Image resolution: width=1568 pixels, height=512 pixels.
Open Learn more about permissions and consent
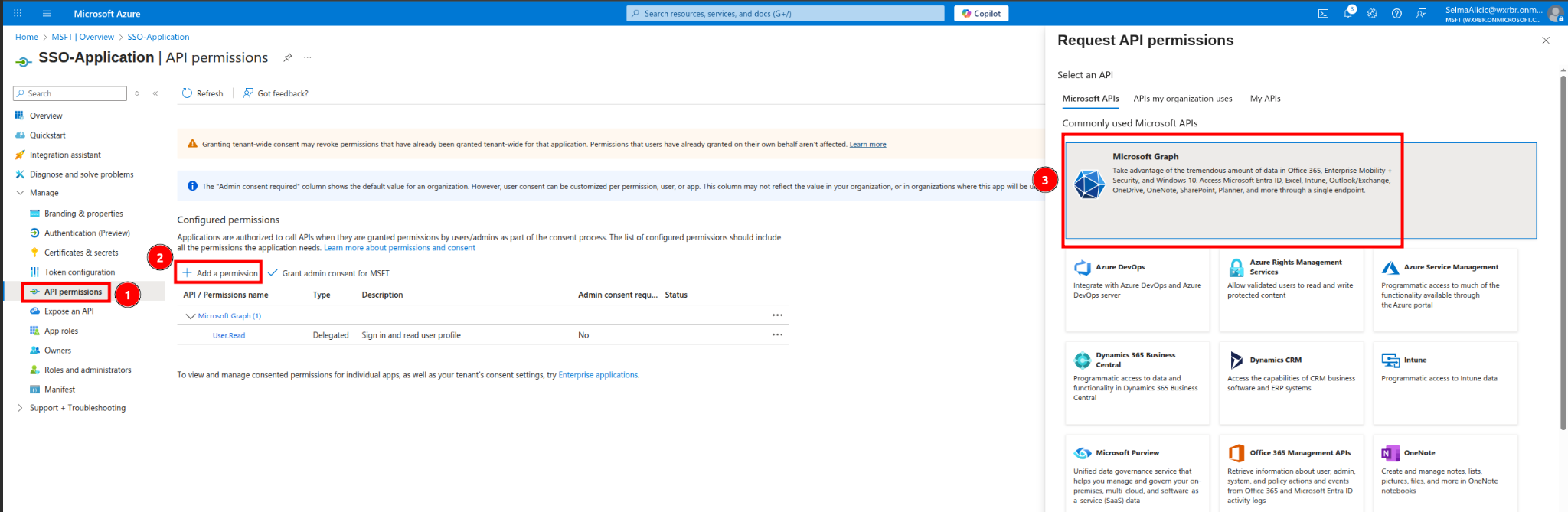coord(400,248)
